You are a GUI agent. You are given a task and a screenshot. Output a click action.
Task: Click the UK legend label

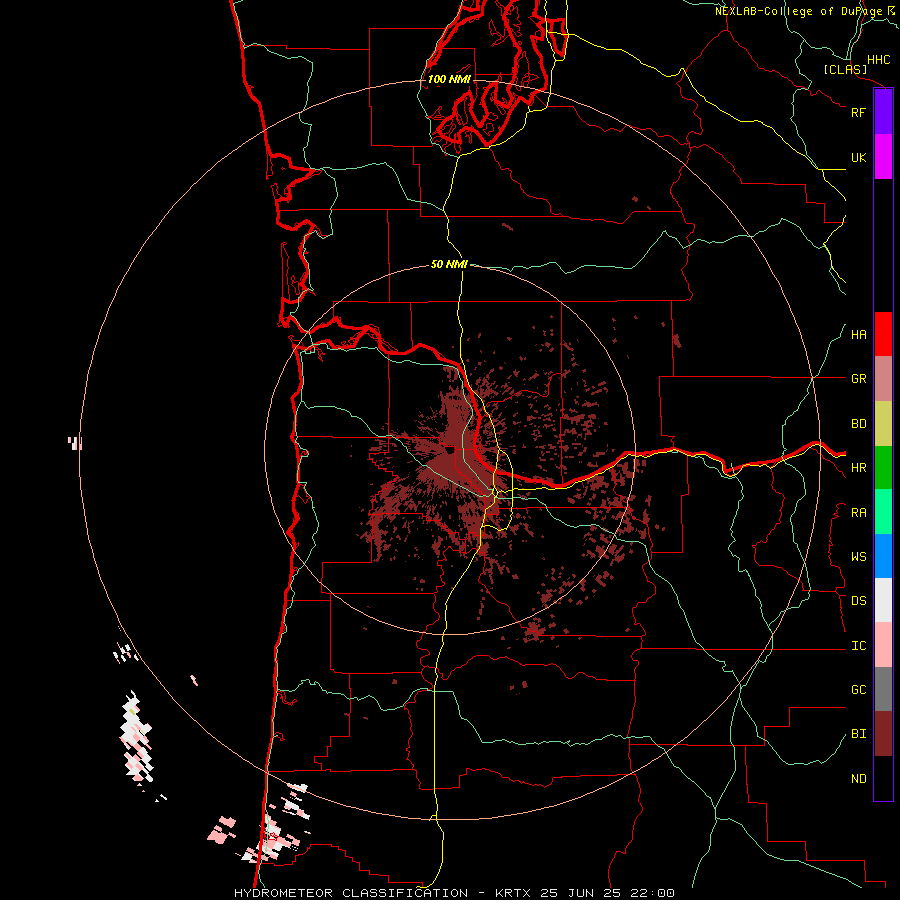pyautogui.click(x=858, y=157)
